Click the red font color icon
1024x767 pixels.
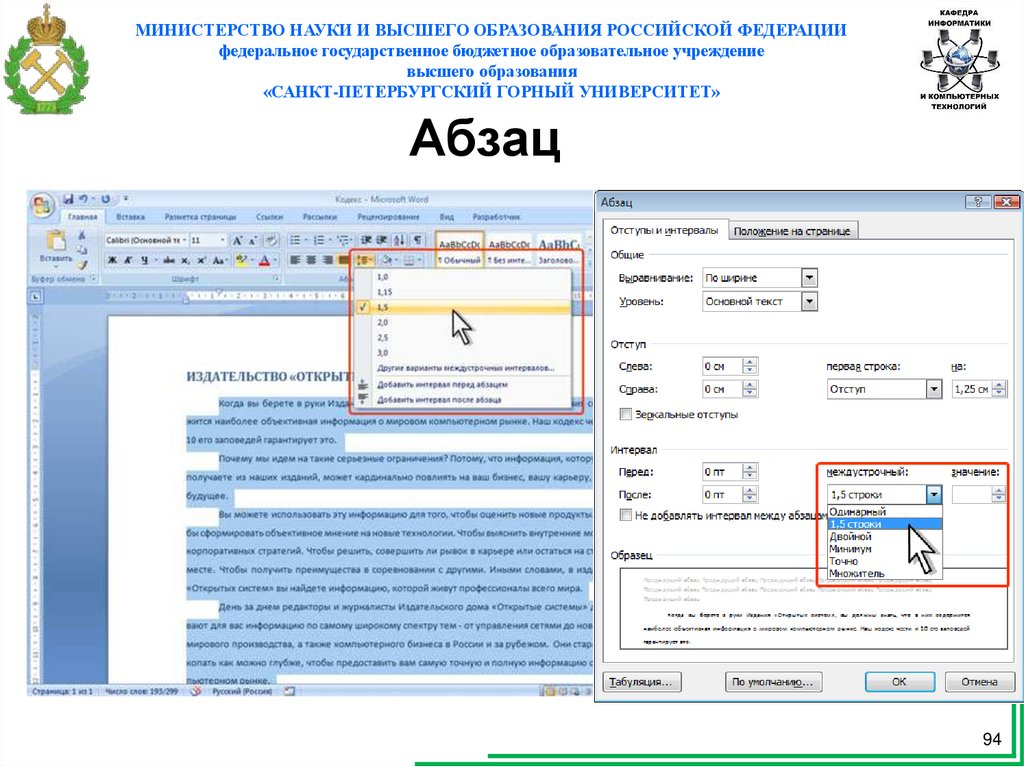pyautogui.click(x=265, y=261)
